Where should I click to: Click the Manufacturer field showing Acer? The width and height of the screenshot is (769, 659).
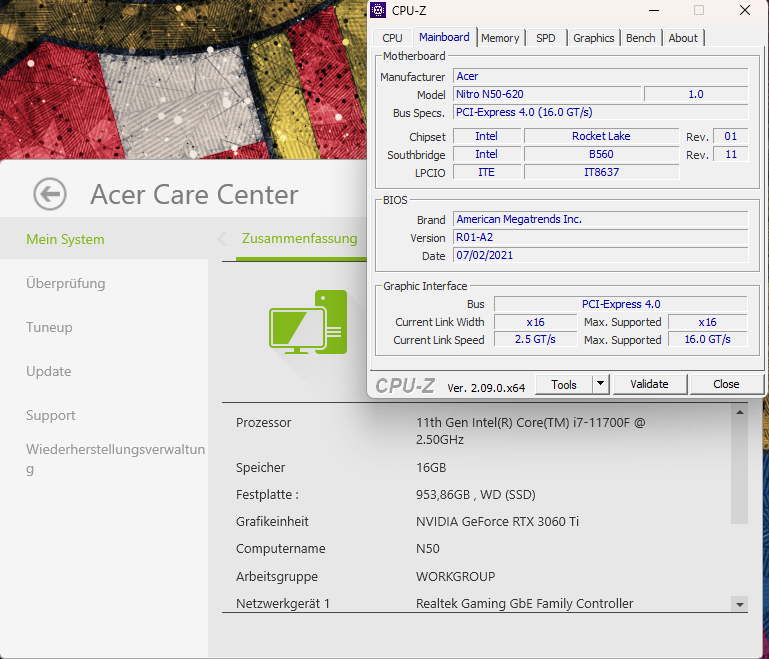(601, 76)
